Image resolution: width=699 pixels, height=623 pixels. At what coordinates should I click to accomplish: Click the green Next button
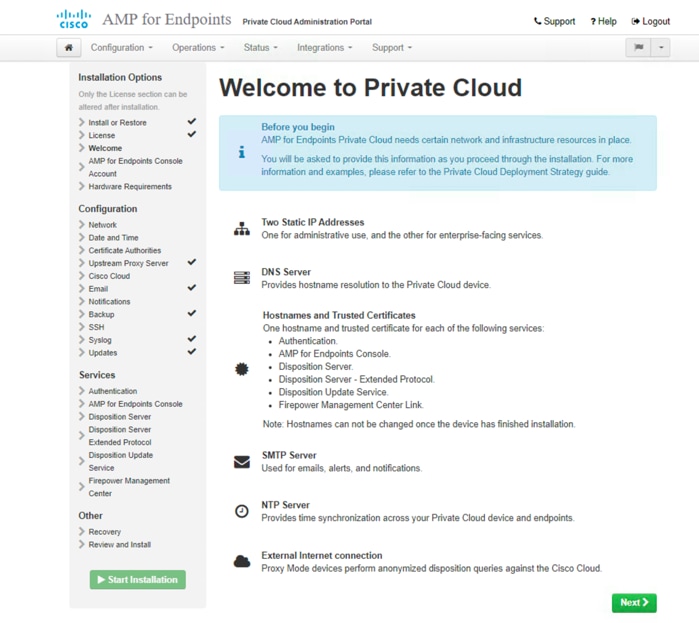(634, 603)
